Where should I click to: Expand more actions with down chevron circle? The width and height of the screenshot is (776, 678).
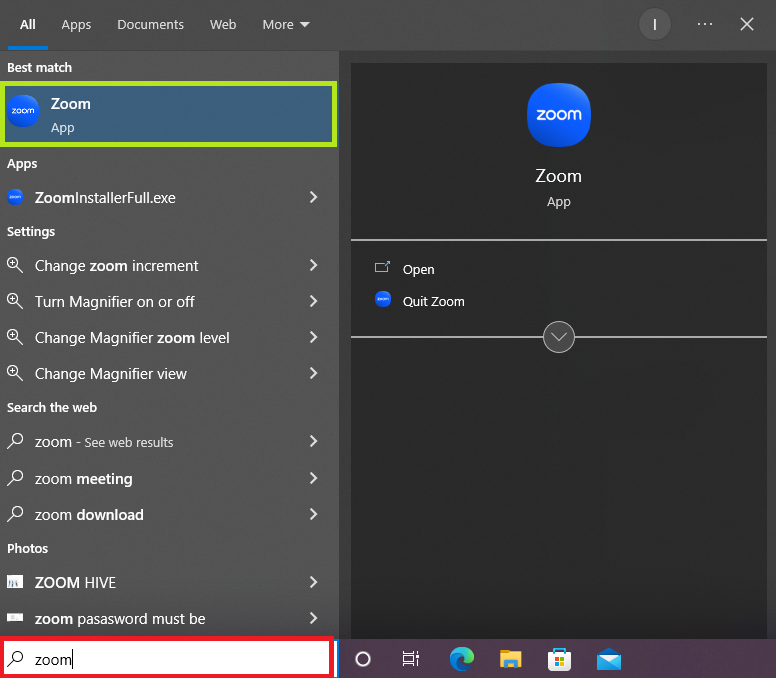[559, 337]
